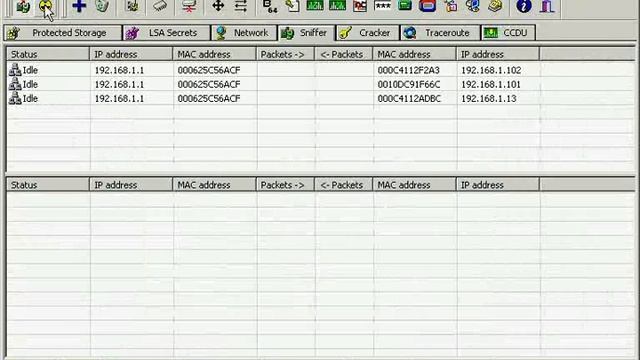640x360 pixels.
Task: Click the blue plus Add to list icon
Action: pos(79,6)
